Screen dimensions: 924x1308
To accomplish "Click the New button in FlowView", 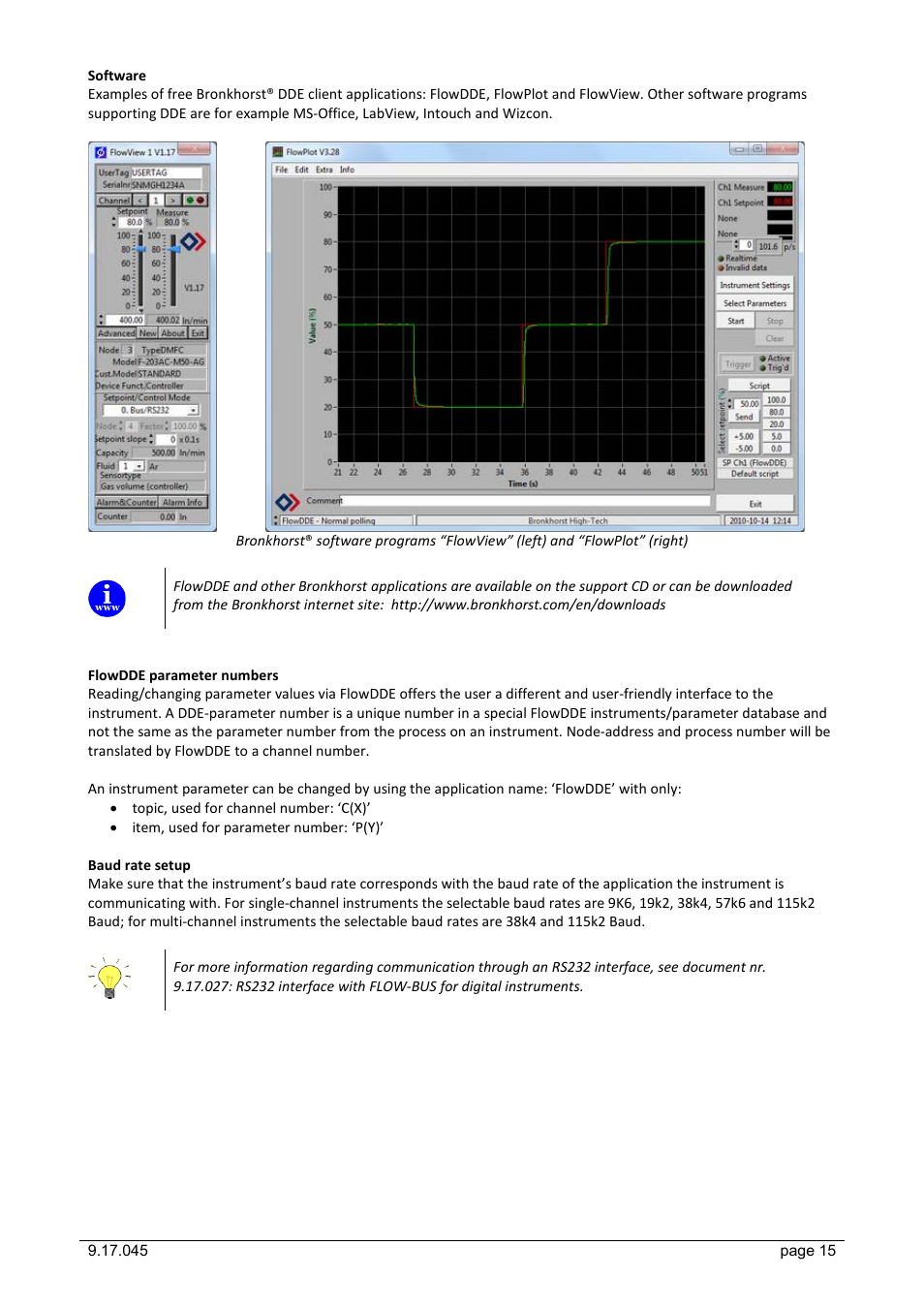I will coord(147,332).
